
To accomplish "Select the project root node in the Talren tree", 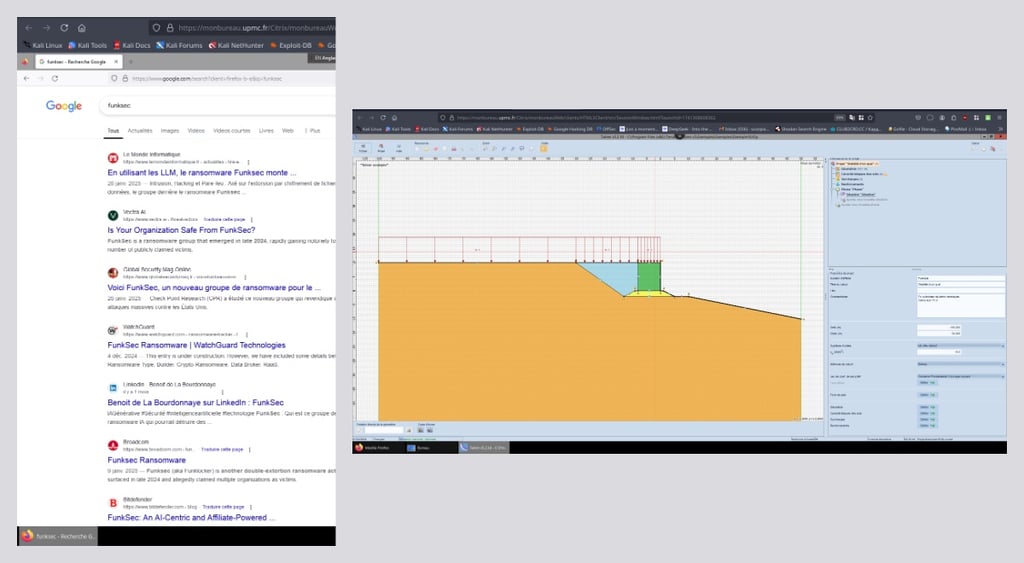I will [855, 163].
